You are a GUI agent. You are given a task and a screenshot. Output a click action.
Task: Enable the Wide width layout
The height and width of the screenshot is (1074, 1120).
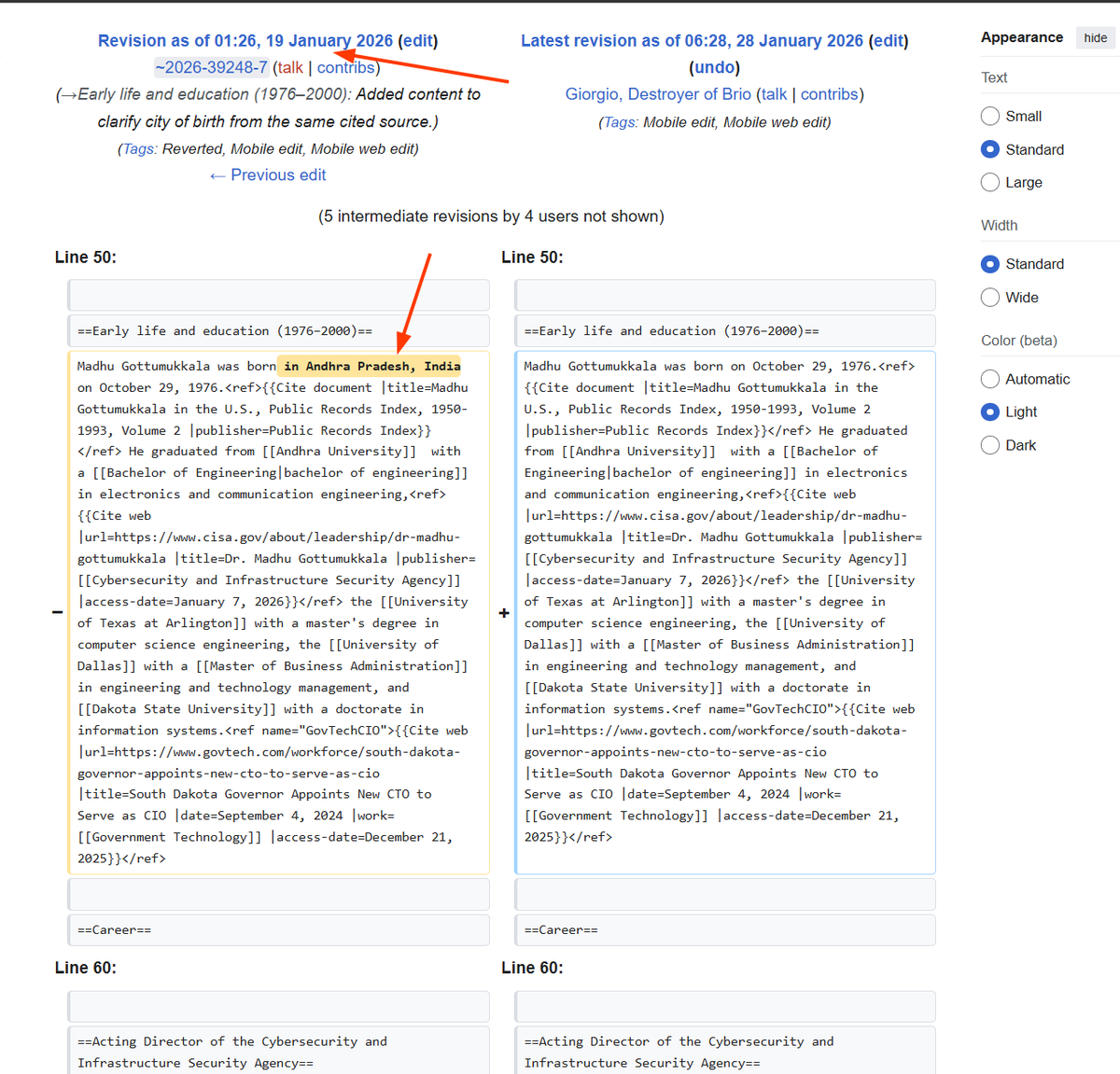coord(989,298)
